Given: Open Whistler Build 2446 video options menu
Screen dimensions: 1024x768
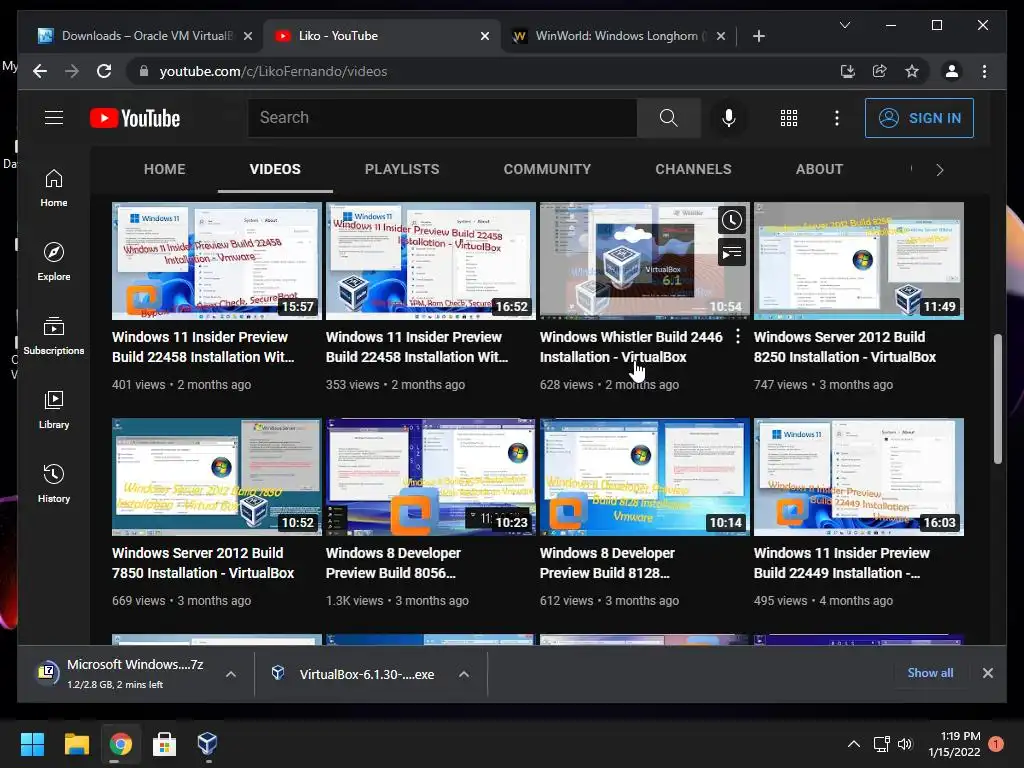Looking at the screenshot, I should [737, 336].
